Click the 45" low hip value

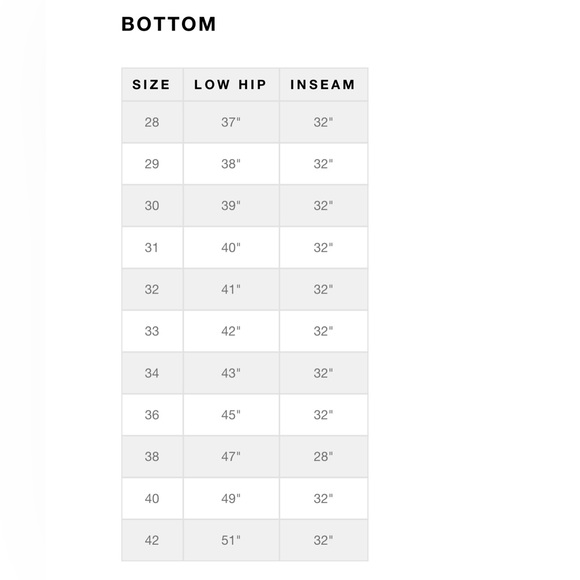coord(231,415)
